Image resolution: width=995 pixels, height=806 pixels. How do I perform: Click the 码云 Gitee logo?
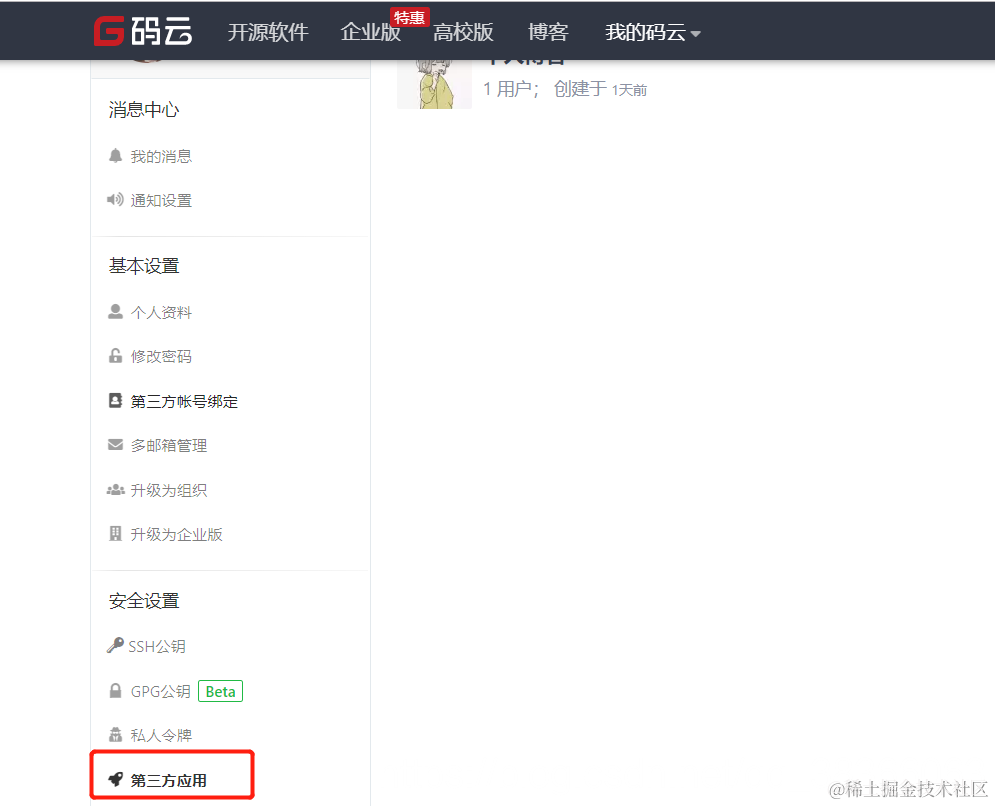[x=143, y=31]
